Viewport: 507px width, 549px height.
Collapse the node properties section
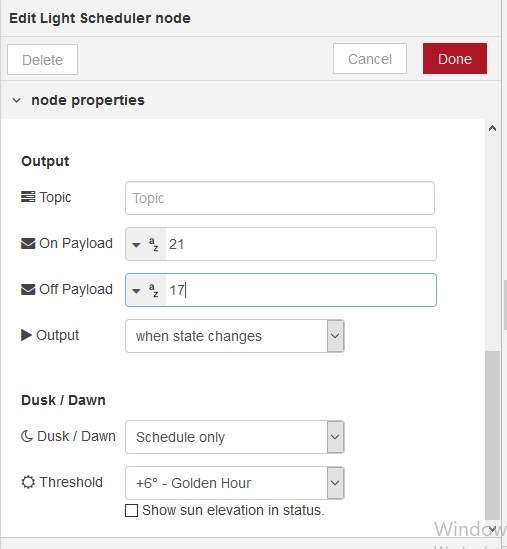16,100
